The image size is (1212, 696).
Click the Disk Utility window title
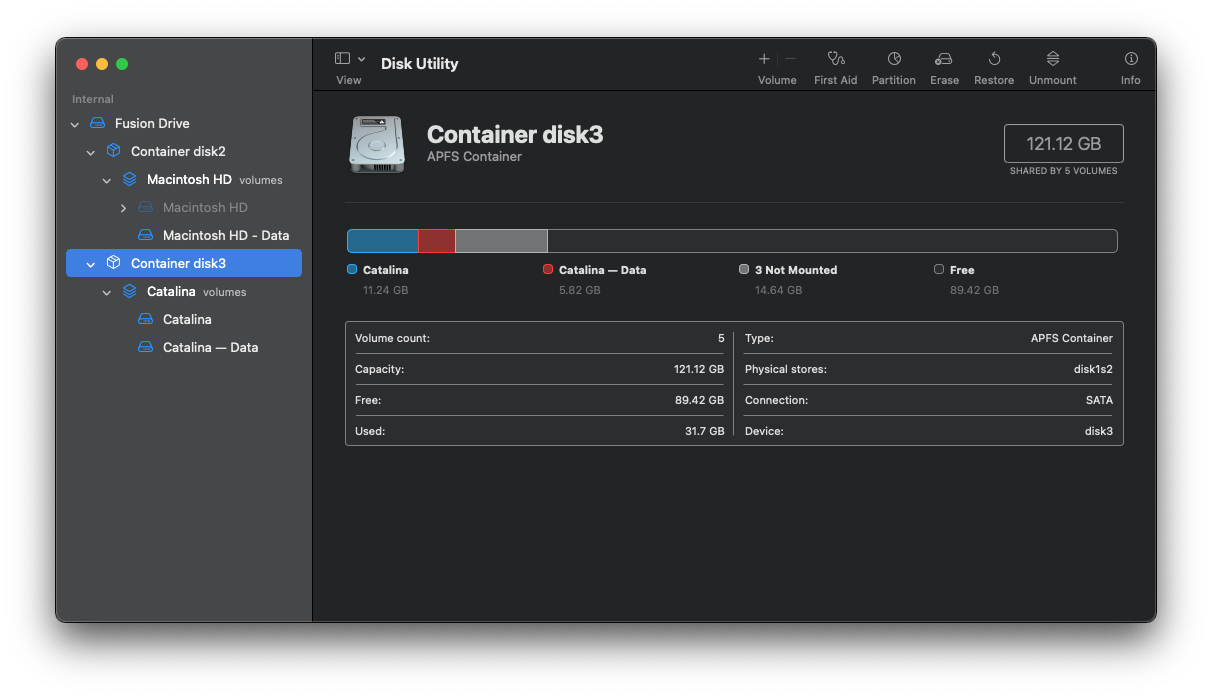coord(419,63)
